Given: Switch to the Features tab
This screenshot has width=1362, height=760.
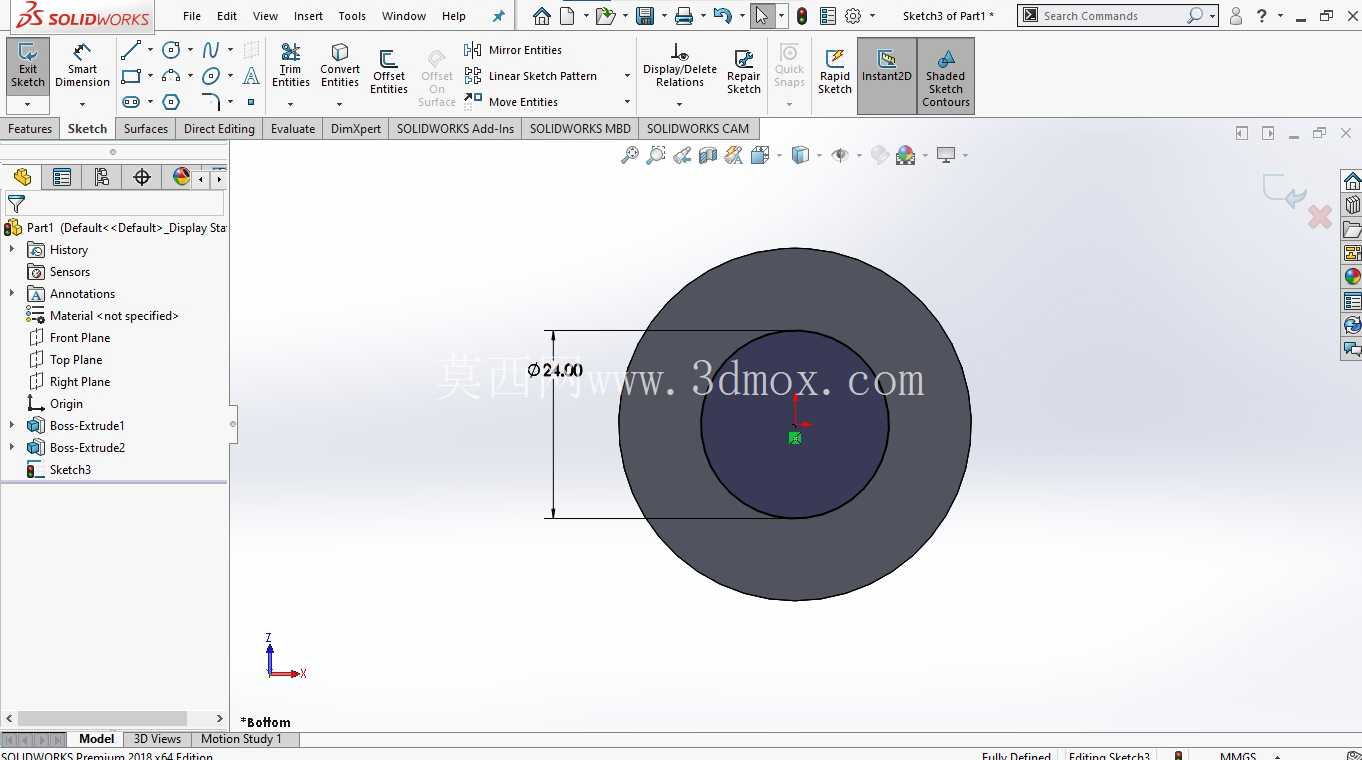Looking at the screenshot, I should point(30,129).
